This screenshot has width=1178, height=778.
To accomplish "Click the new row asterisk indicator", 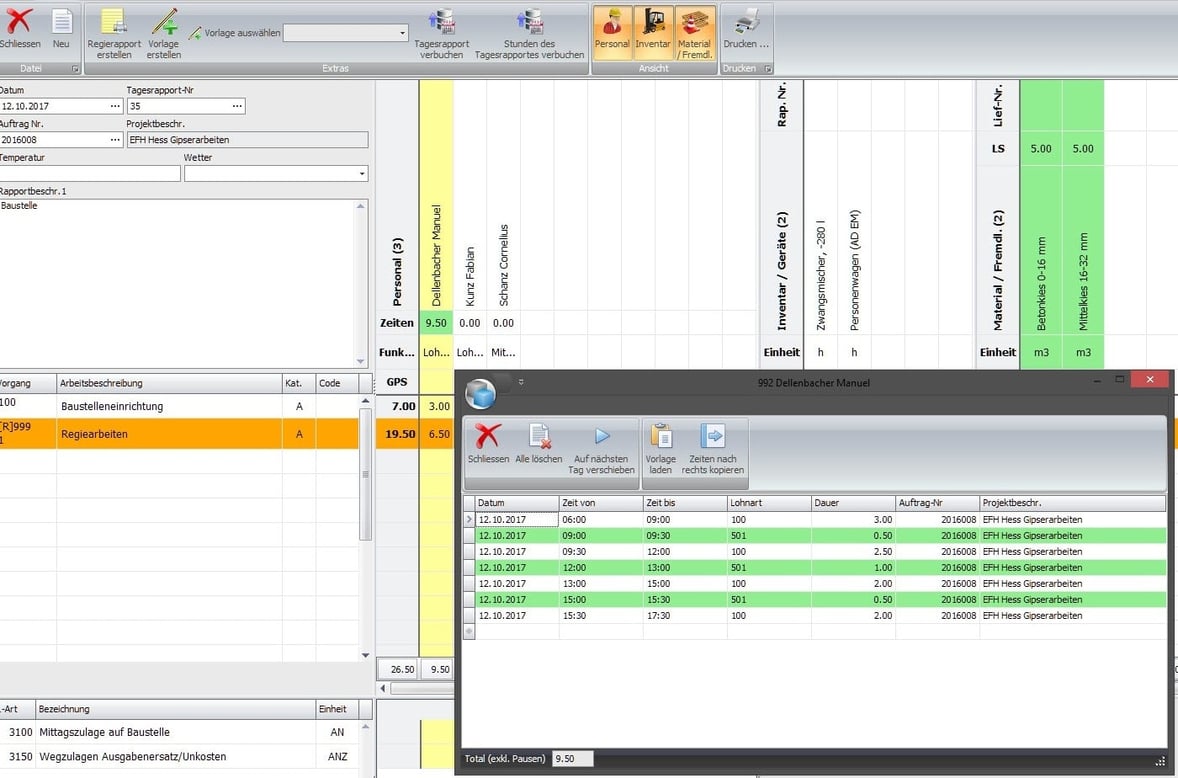I will [470, 632].
